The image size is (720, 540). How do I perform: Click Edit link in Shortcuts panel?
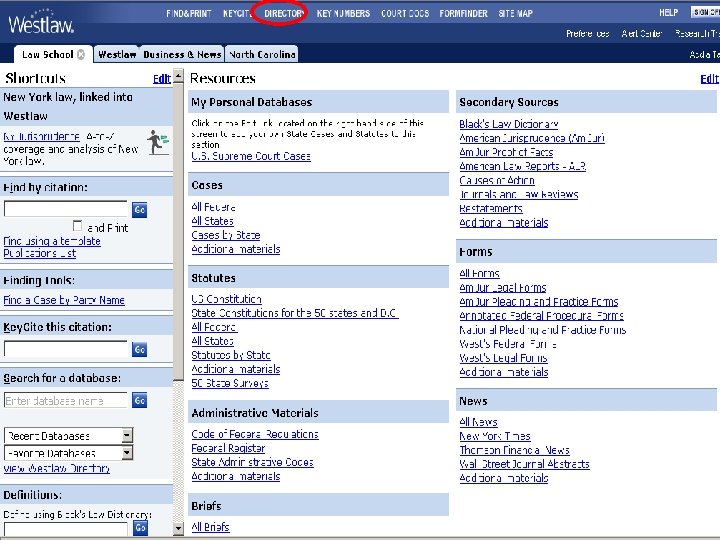pyautogui.click(x=162, y=79)
